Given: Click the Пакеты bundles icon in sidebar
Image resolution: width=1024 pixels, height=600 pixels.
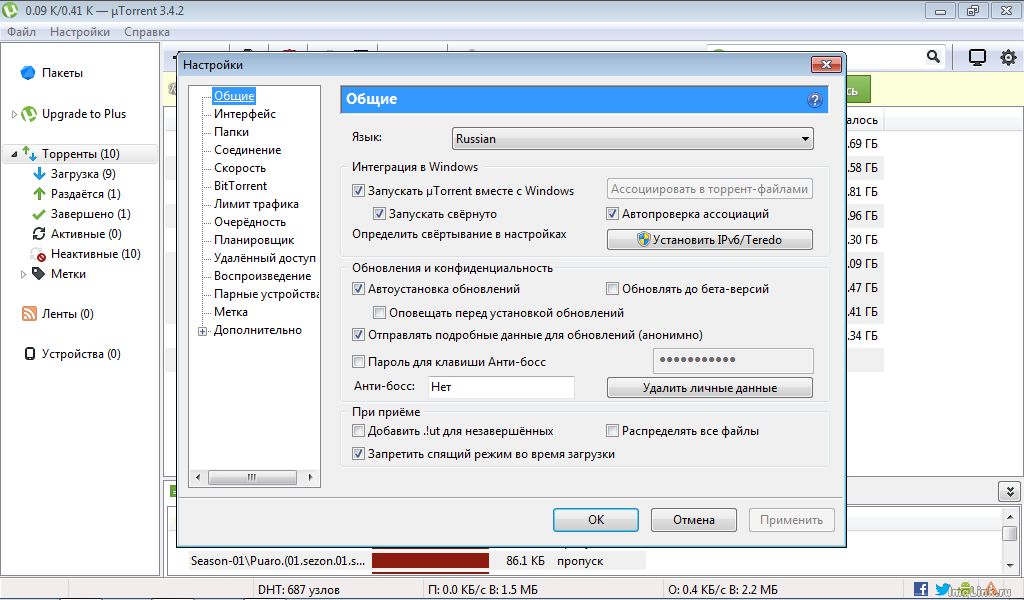Looking at the screenshot, I should point(27,72).
